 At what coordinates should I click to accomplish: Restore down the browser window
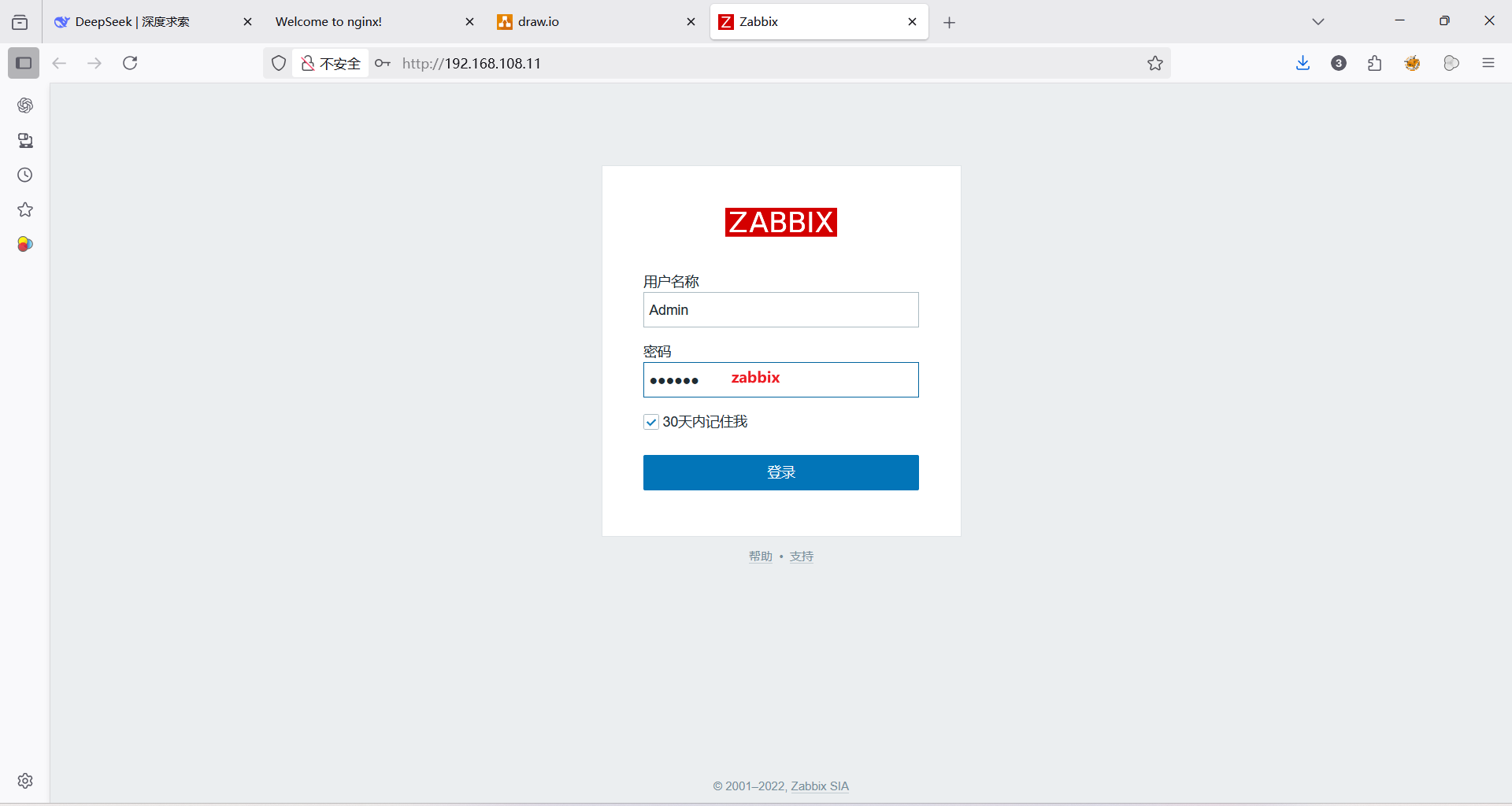1444,21
